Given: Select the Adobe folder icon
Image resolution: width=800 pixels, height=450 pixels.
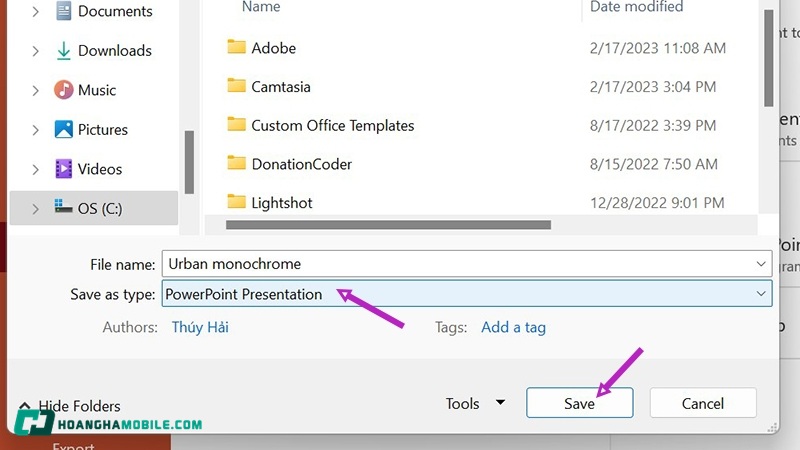Looking at the screenshot, I should pos(236,47).
